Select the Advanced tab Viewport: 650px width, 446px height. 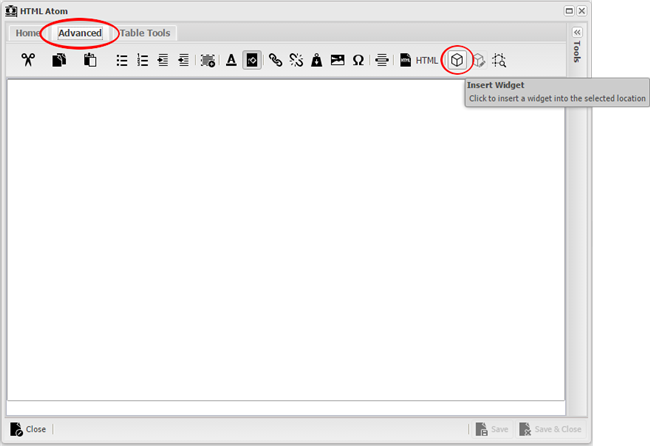click(x=80, y=33)
